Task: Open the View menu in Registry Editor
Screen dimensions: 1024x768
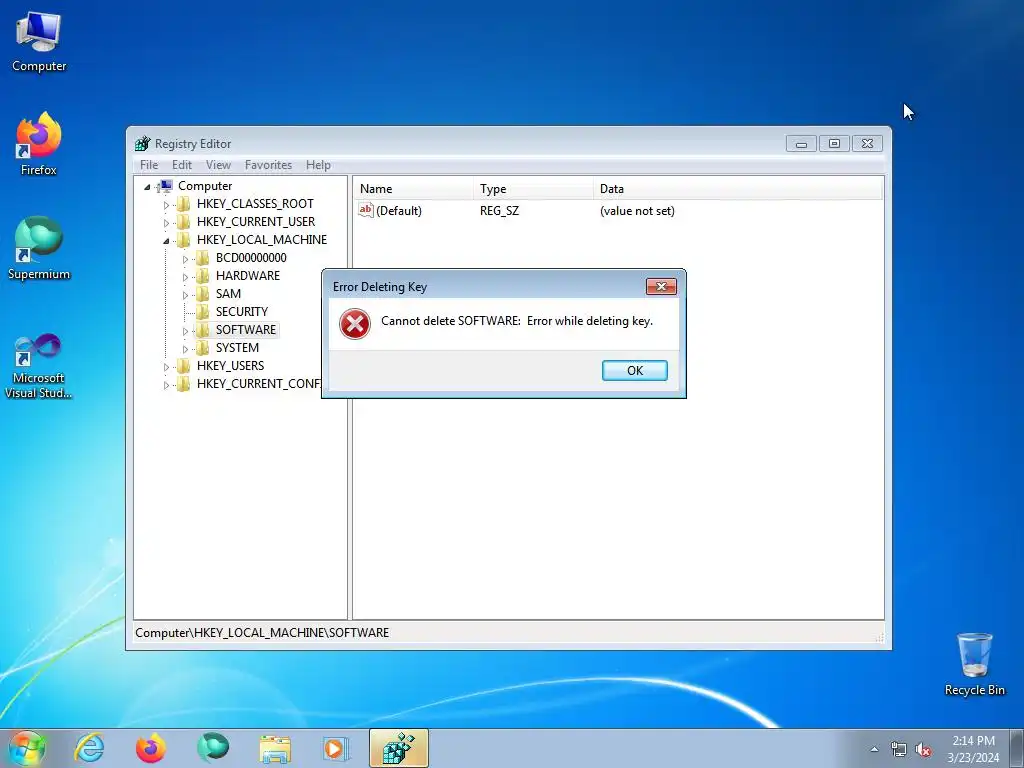Action: pyautogui.click(x=218, y=165)
